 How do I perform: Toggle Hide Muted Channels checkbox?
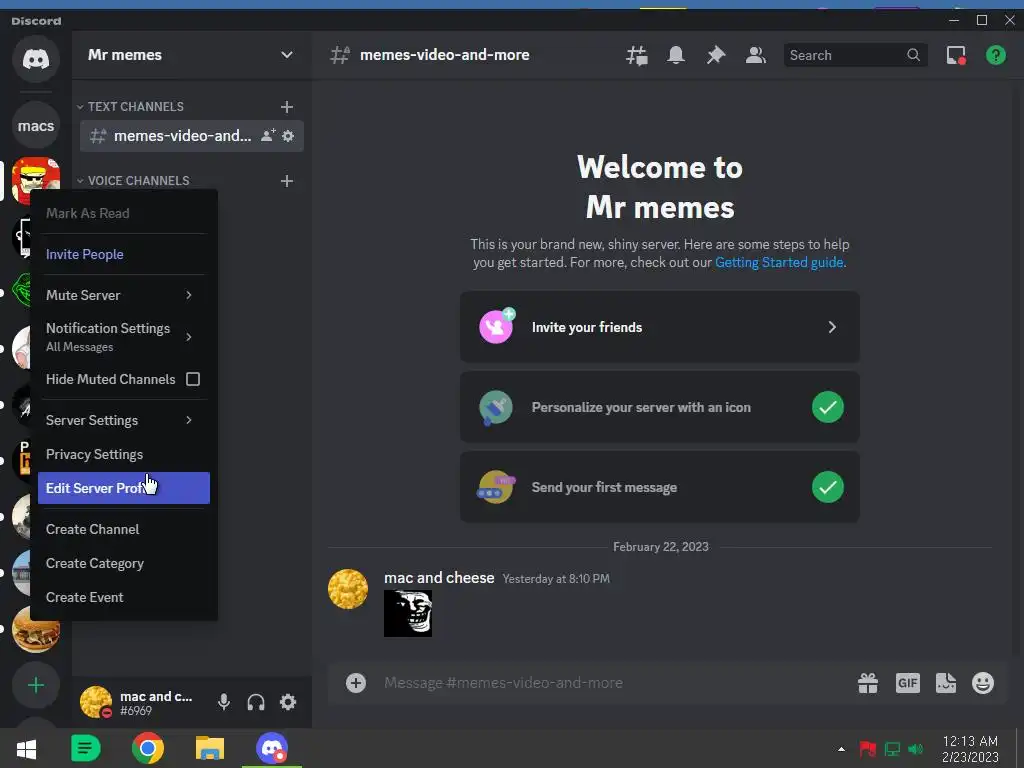pos(193,379)
